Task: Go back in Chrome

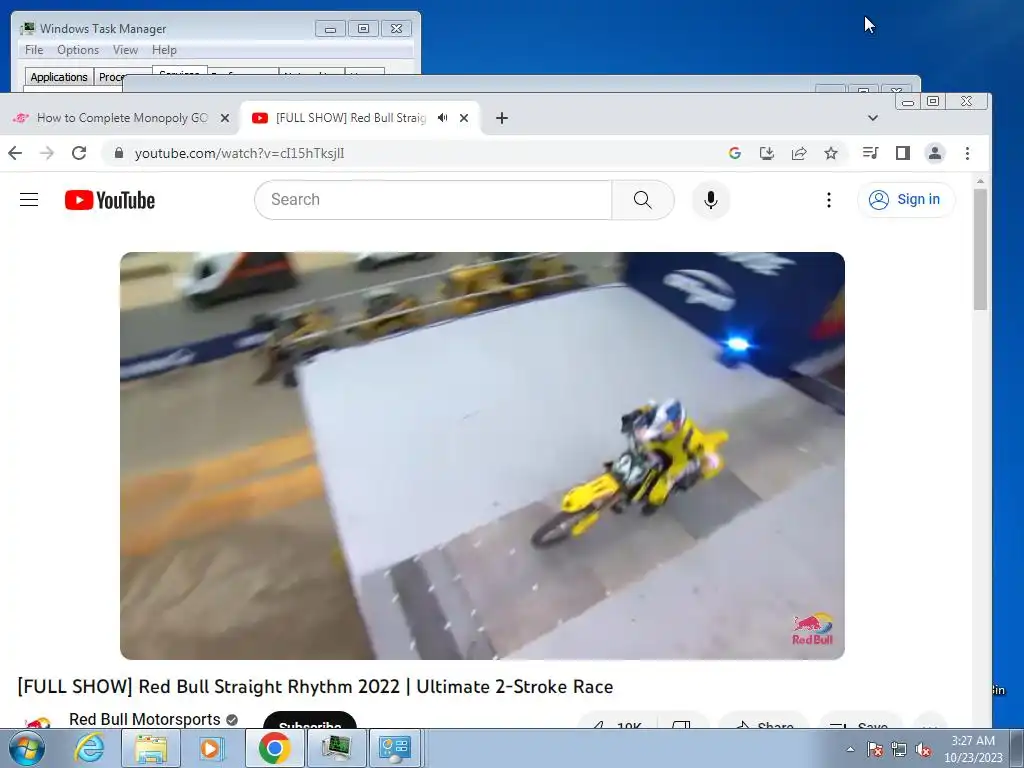Action: (15, 153)
